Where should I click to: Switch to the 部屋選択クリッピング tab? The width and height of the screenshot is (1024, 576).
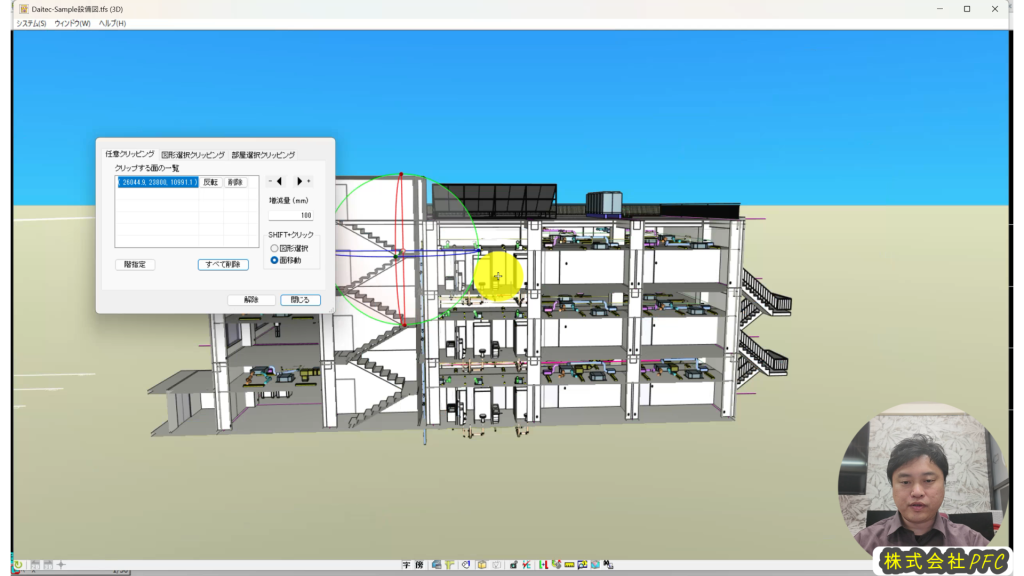[263, 155]
